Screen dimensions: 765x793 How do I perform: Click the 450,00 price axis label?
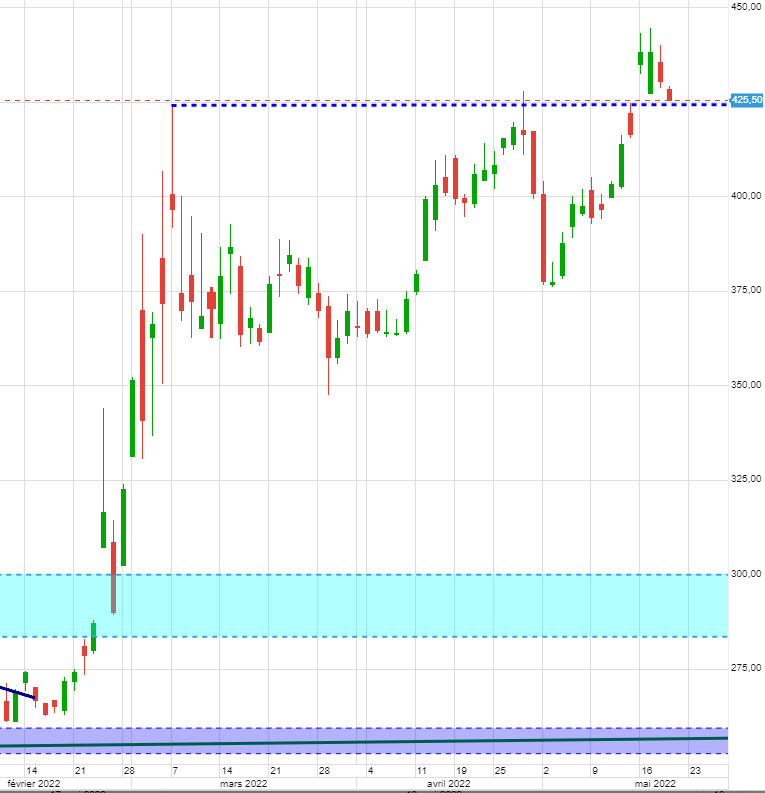746,7
